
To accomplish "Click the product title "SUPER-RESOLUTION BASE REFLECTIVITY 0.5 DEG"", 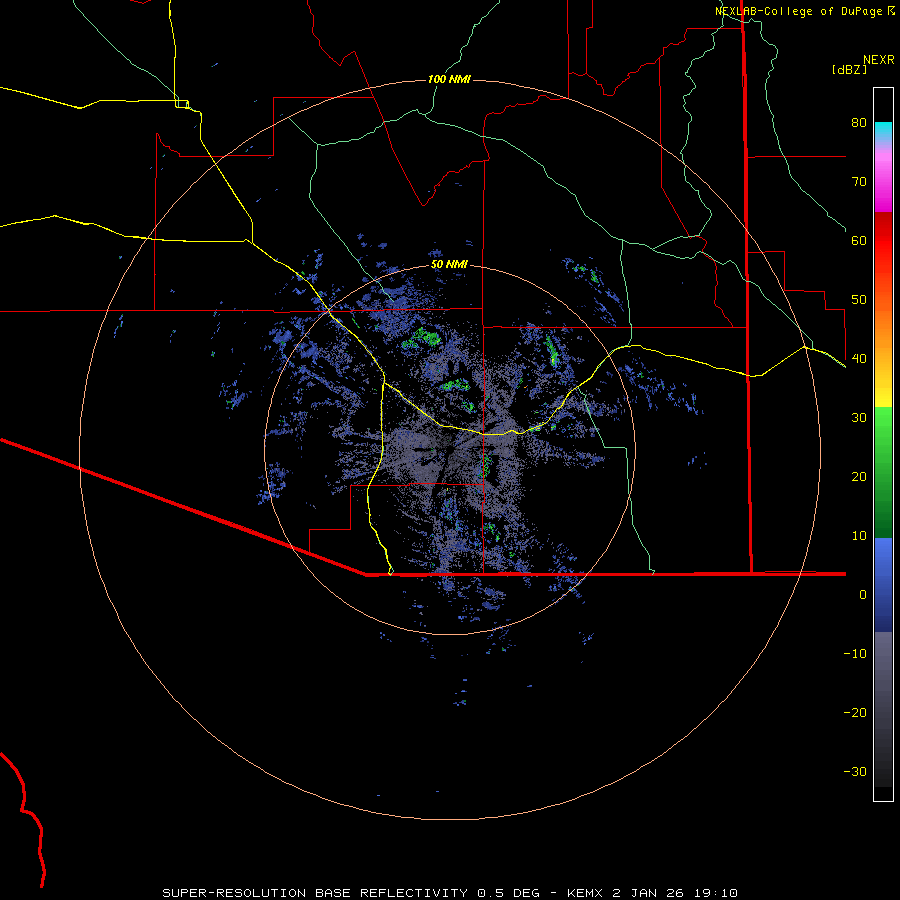I will [x=351, y=893].
